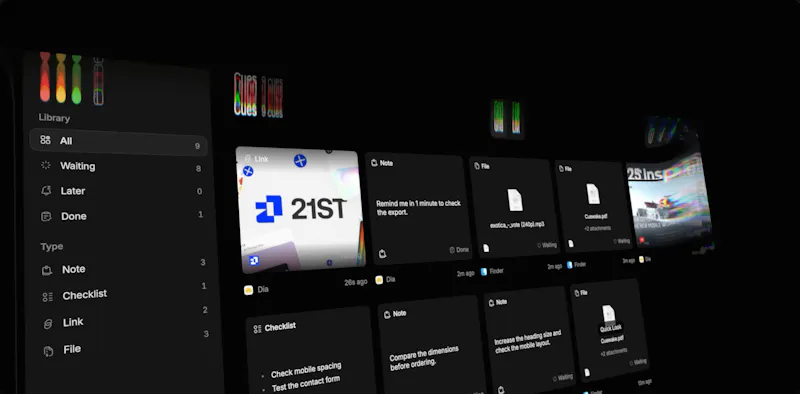Show the Later library items
The width and height of the screenshot is (800, 394).
coord(120,191)
